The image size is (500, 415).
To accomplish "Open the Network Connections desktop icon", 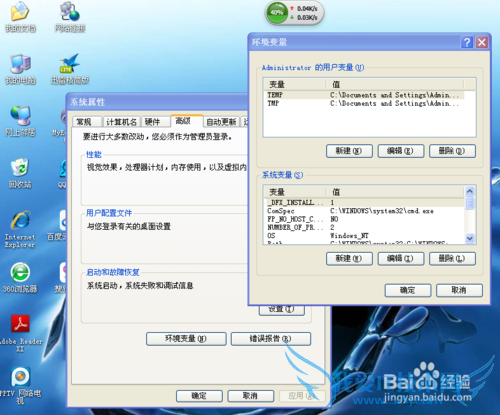I will (x=70, y=17).
